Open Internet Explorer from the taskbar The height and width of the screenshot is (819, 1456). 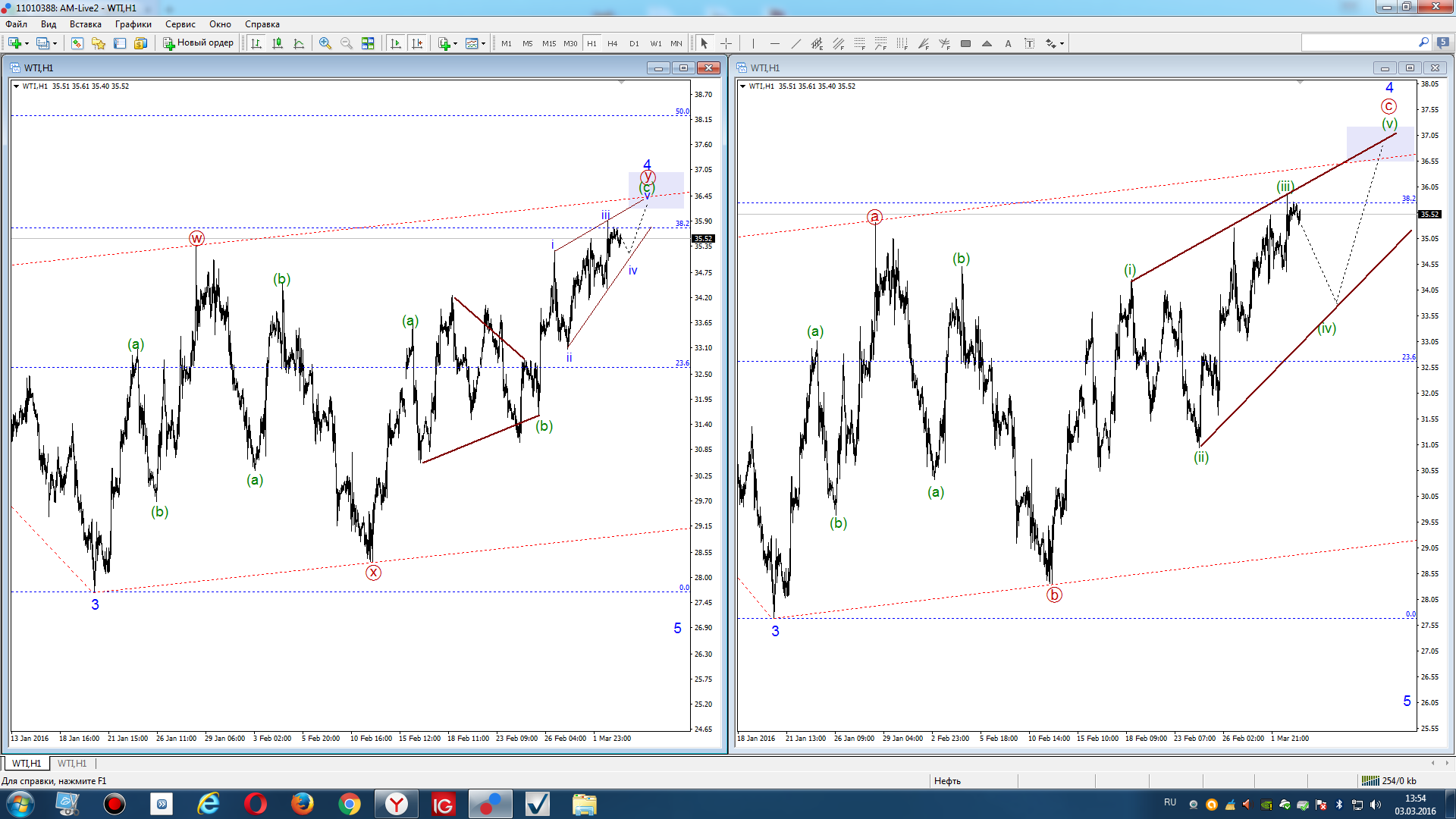[x=208, y=804]
